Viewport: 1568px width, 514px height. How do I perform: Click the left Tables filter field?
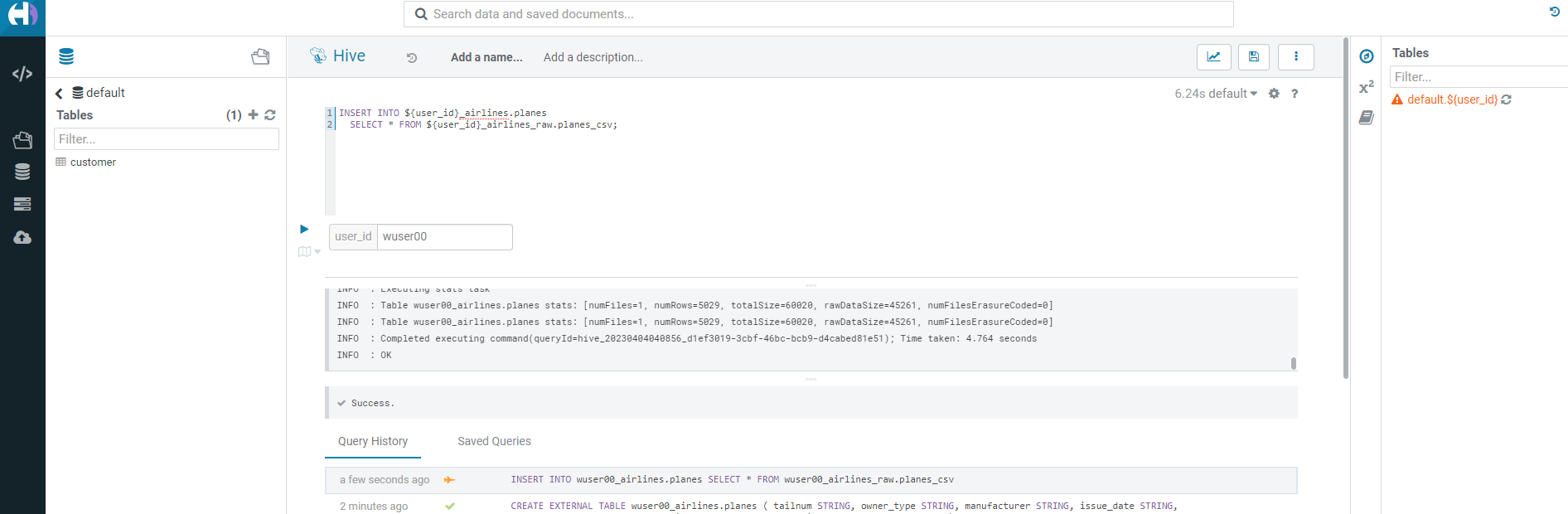[167, 139]
